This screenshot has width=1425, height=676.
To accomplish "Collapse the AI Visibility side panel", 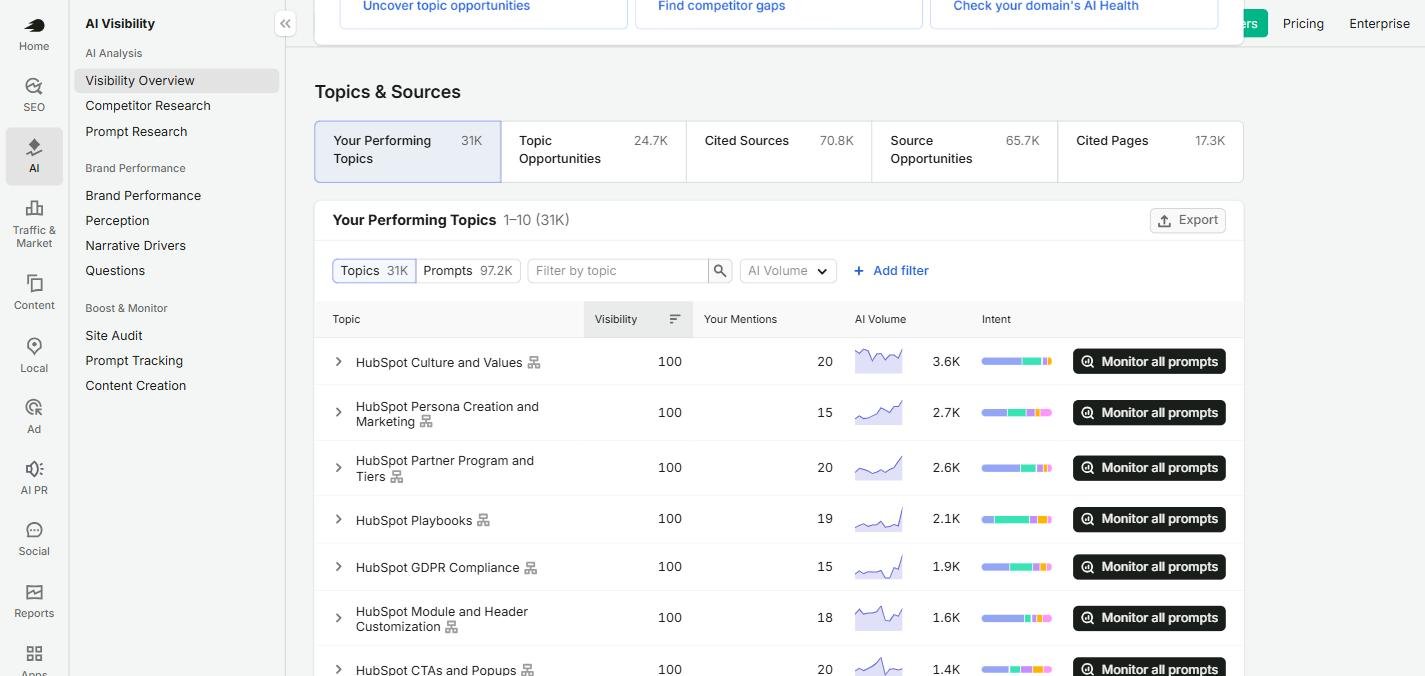I will pos(285,23).
